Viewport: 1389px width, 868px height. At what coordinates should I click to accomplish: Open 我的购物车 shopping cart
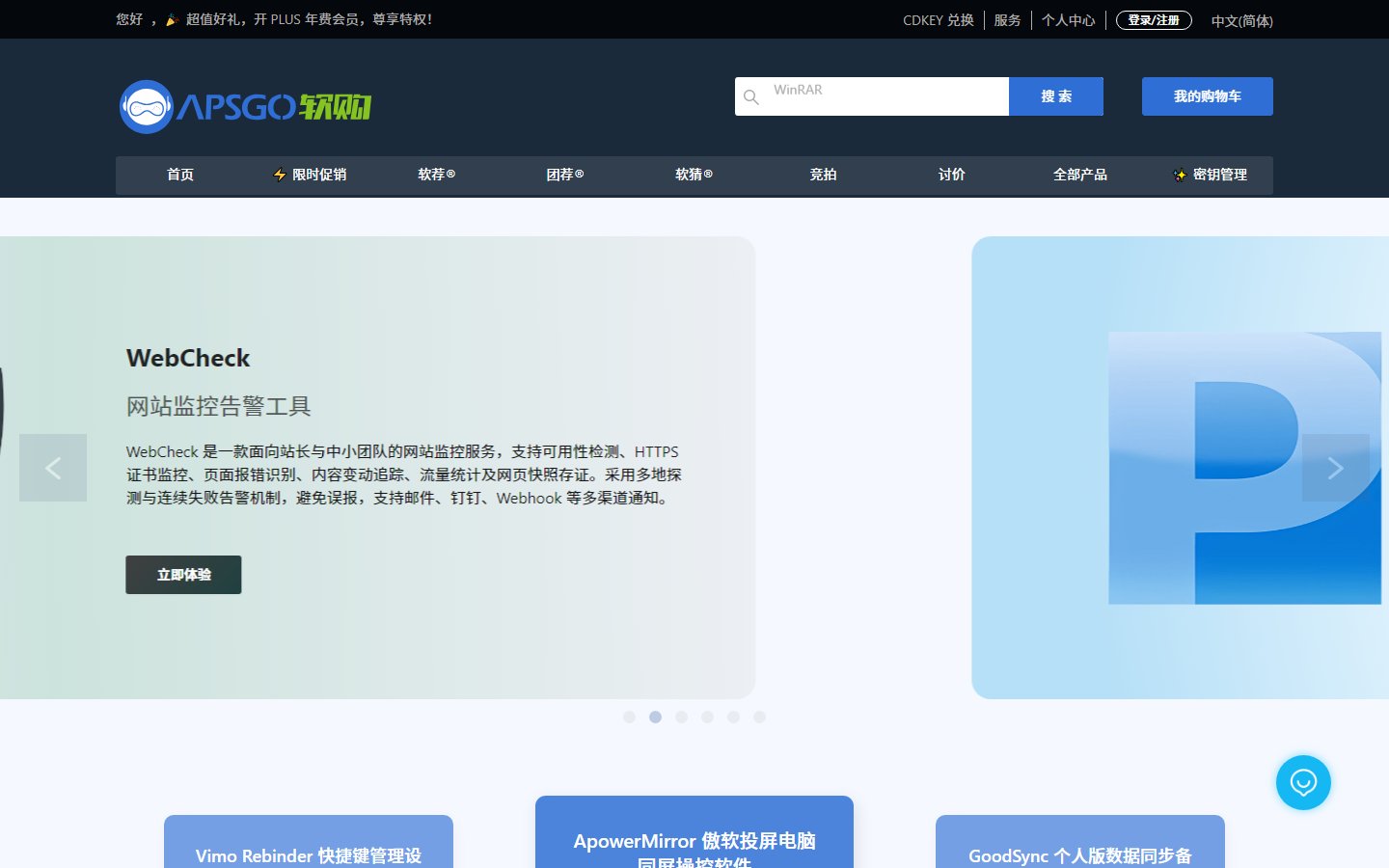pos(1208,96)
